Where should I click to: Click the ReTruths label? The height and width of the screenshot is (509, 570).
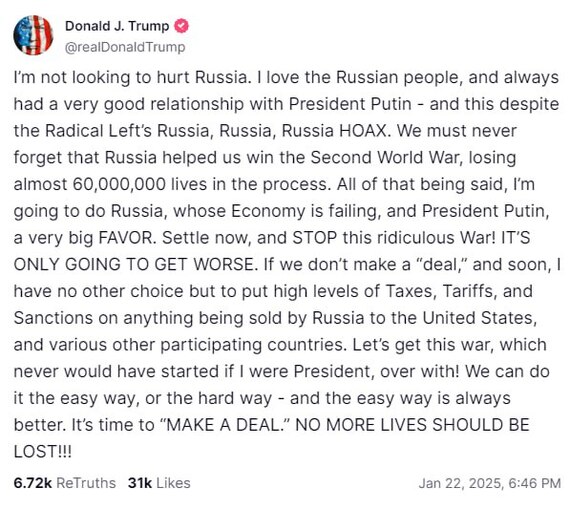pyautogui.click(x=86, y=483)
